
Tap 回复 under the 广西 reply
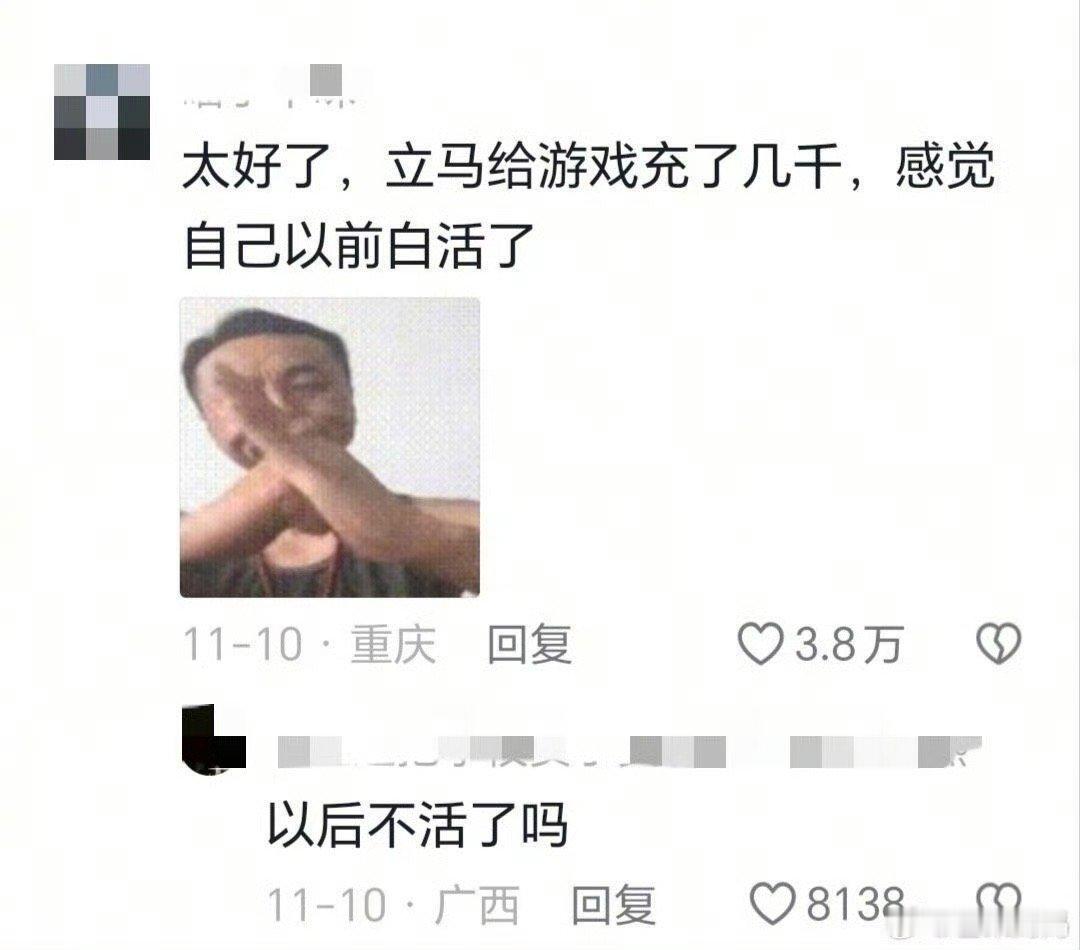point(613,905)
